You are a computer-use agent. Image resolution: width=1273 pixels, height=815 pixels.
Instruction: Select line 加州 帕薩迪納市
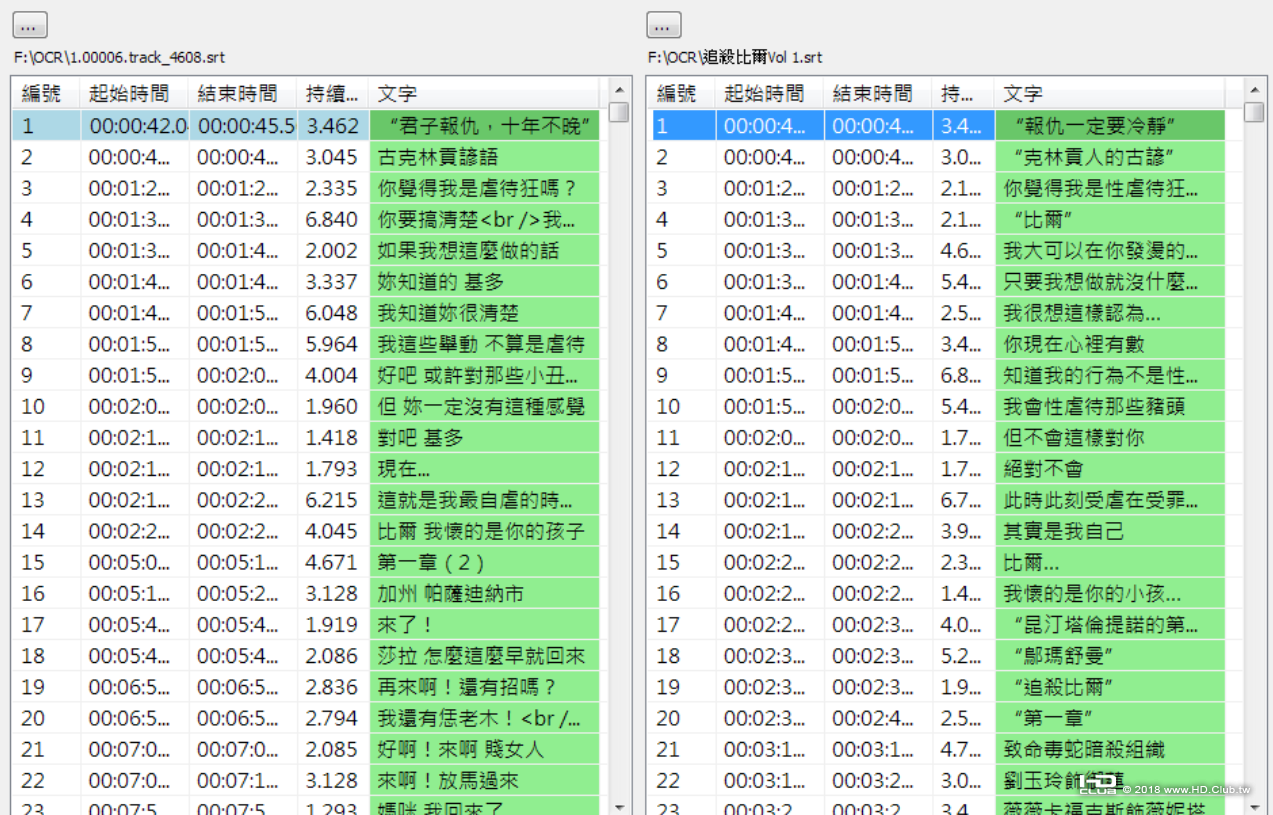pos(484,594)
